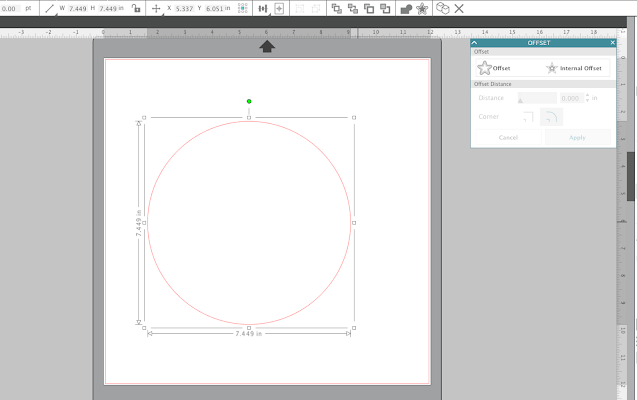
Task: Edit the Y position value field
Action: (214, 9)
